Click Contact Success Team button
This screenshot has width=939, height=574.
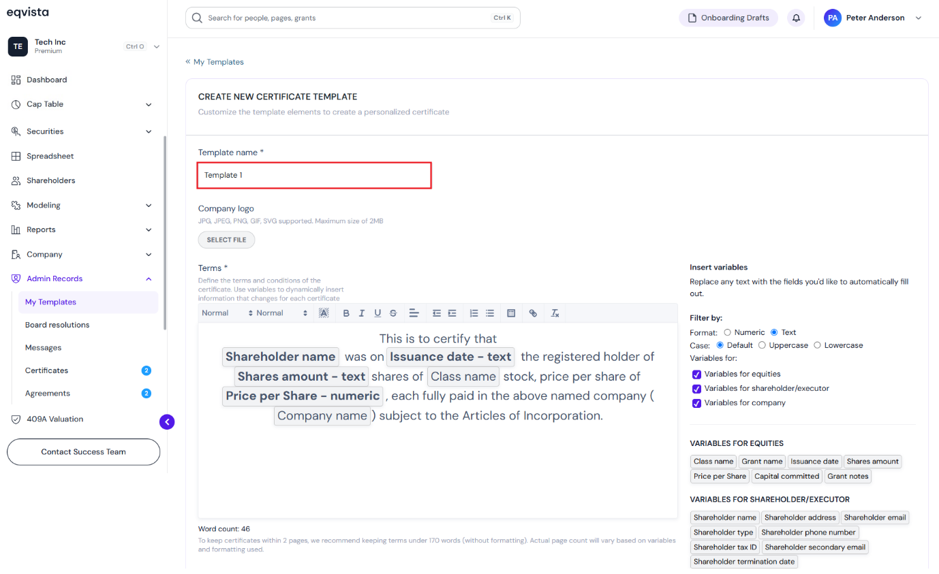pos(83,452)
